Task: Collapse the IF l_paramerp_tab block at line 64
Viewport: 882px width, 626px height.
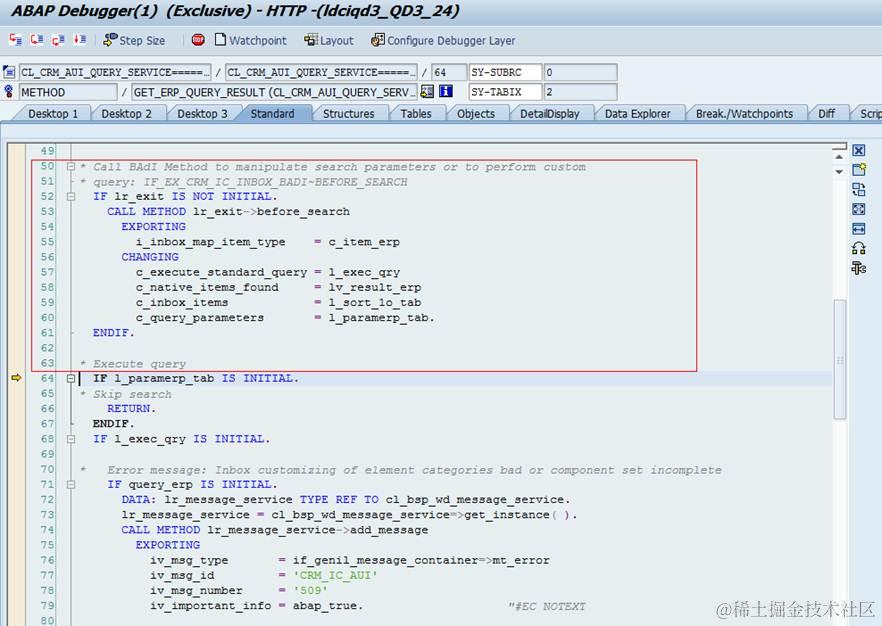Action: point(71,379)
